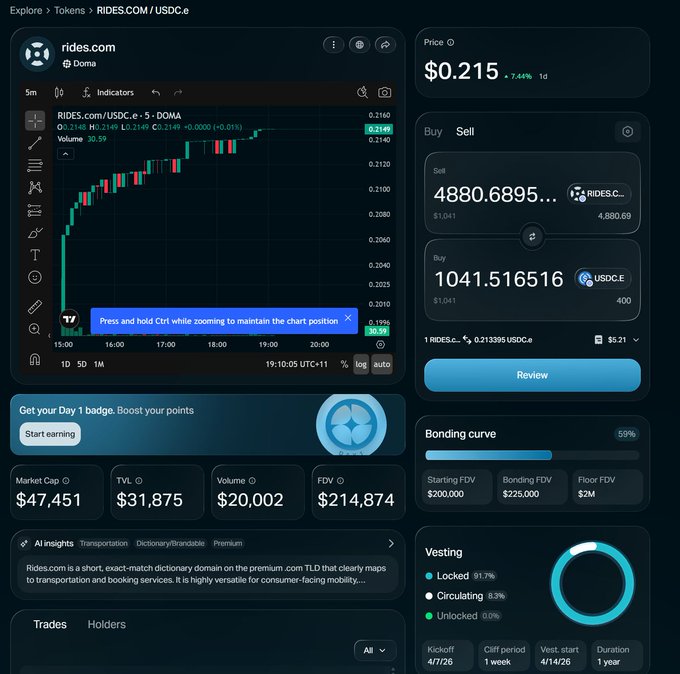Switch to the Buy tab

(433, 131)
